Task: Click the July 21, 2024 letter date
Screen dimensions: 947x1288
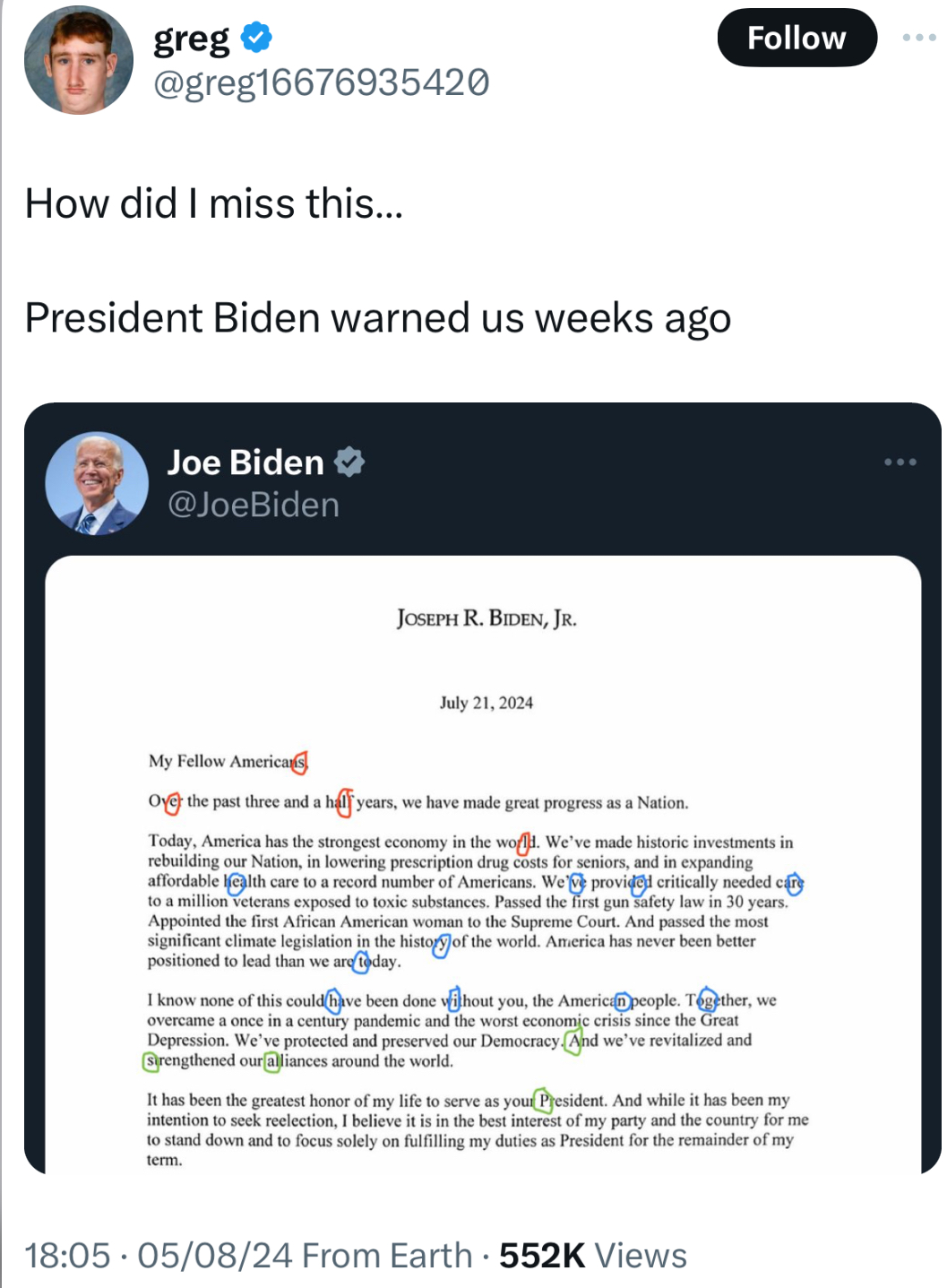Action: pyautogui.click(x=486, y=703)
